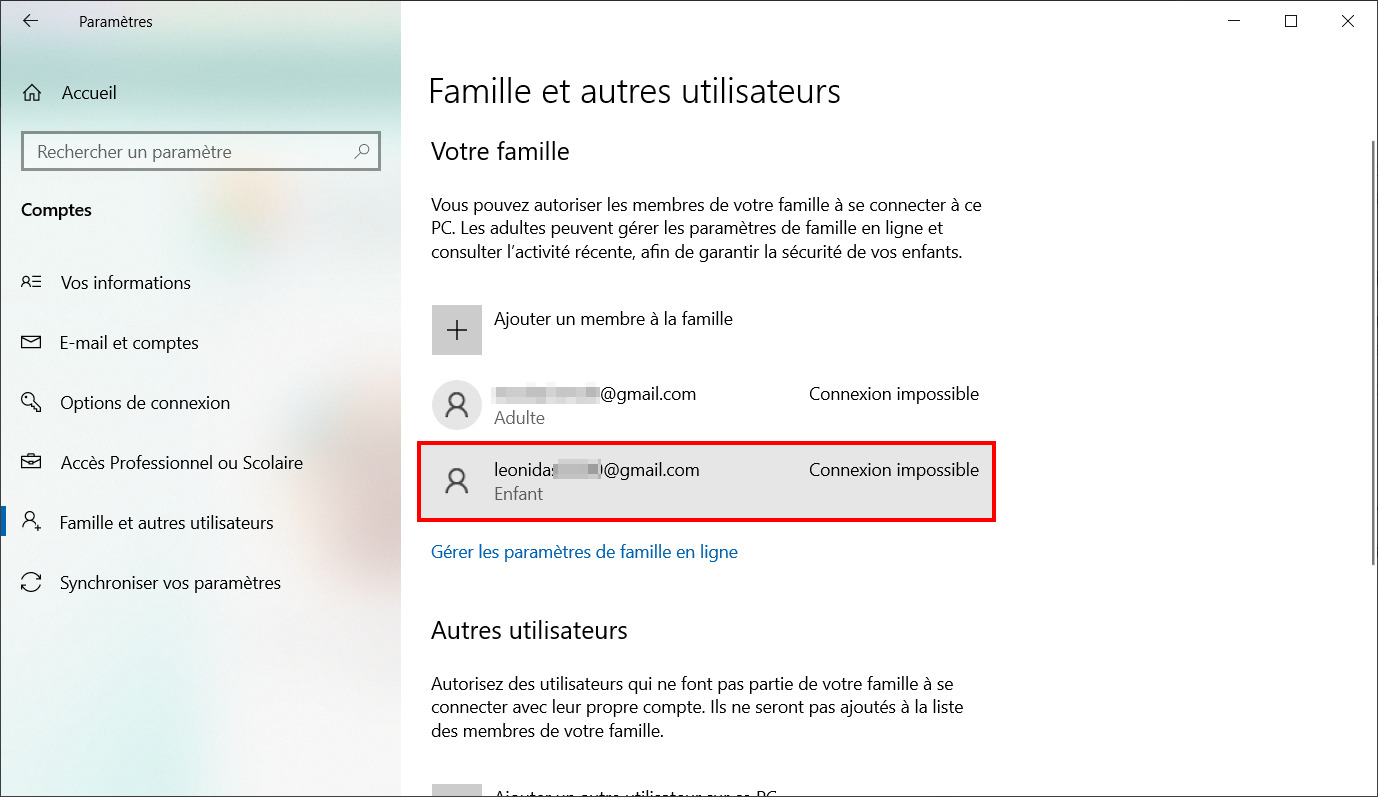Open the E-mail et comptes envelope icon

point(32,343)
